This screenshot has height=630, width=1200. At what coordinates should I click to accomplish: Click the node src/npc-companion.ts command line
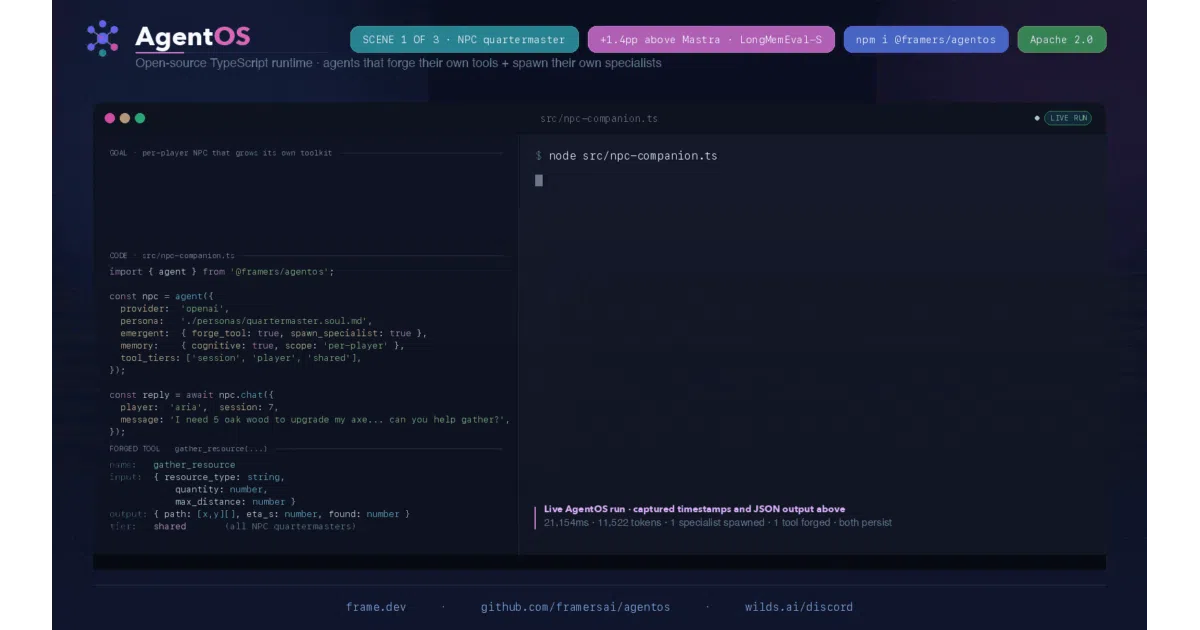tap(626, 156)
